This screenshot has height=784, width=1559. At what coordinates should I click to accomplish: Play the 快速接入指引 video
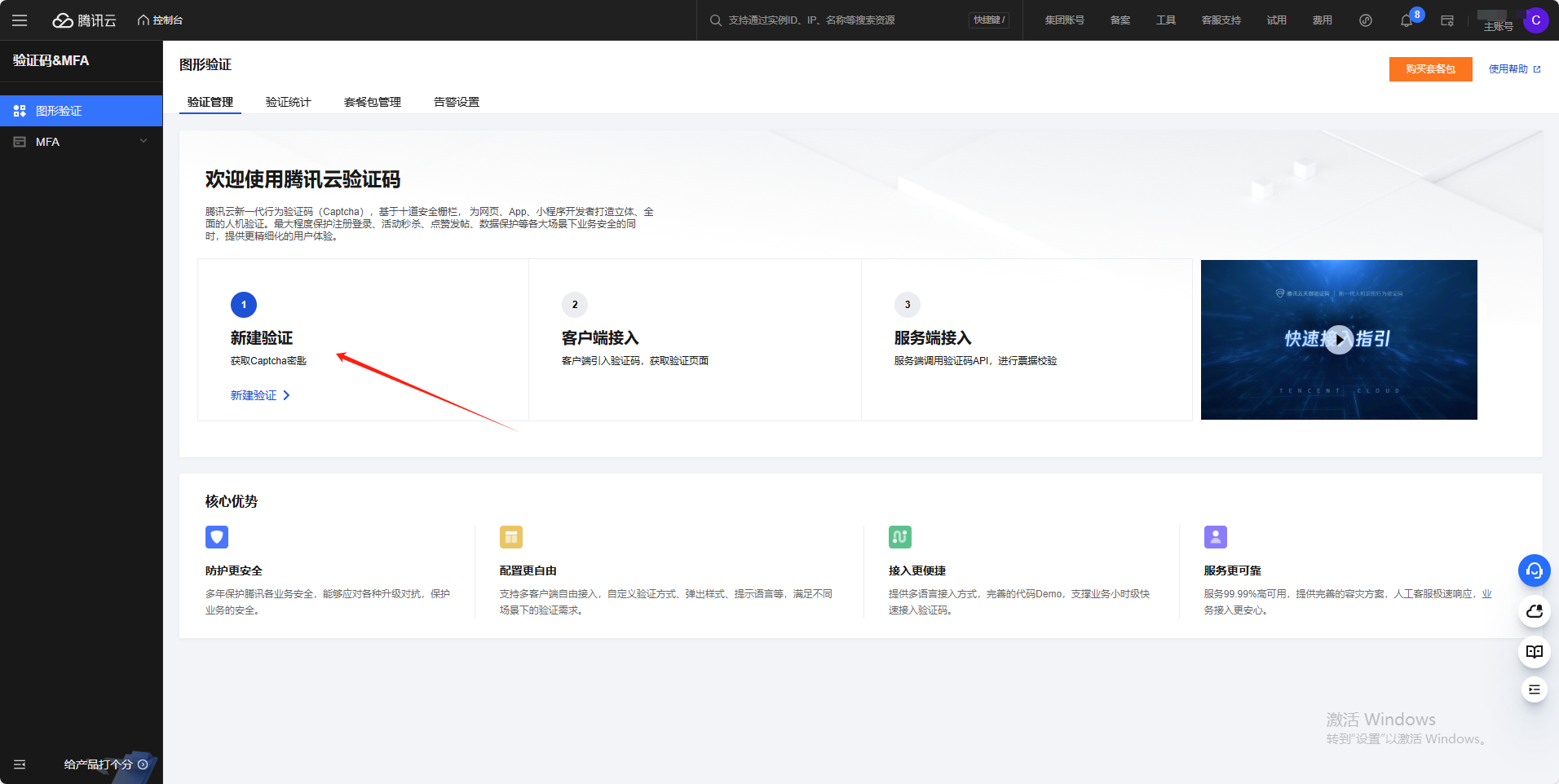point(1339,340)
